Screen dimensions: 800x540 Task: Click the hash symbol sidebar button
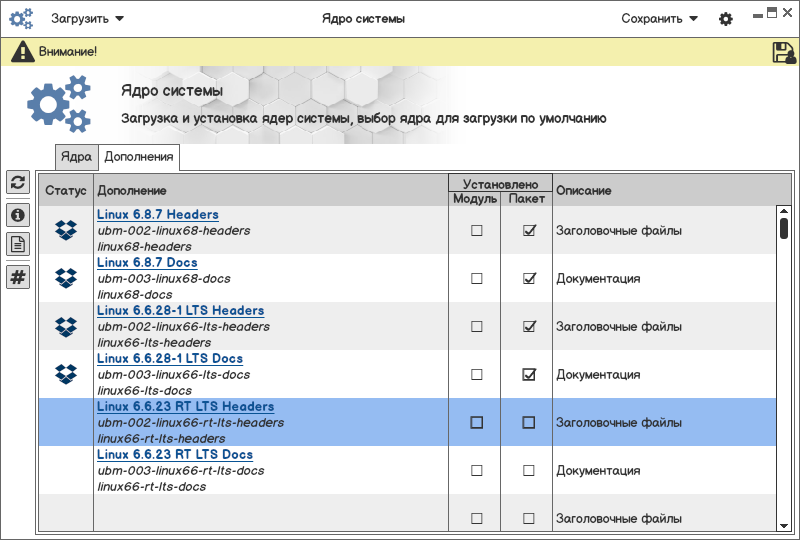pos(17,277)
